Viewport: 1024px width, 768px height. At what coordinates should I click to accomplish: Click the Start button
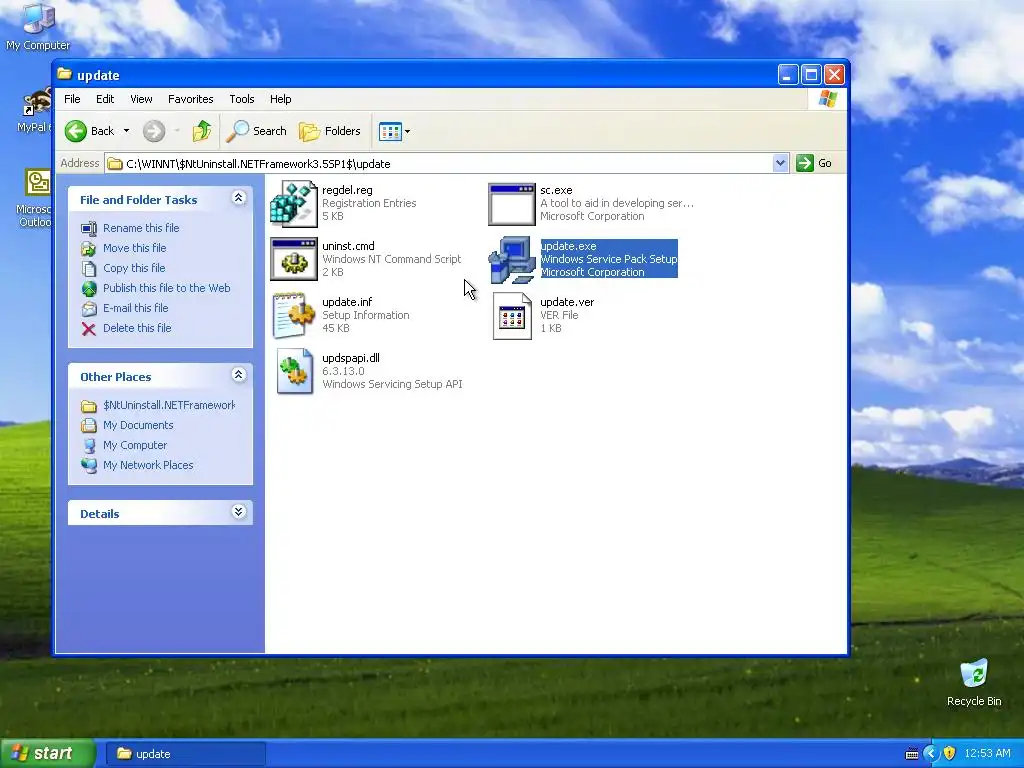48,754
